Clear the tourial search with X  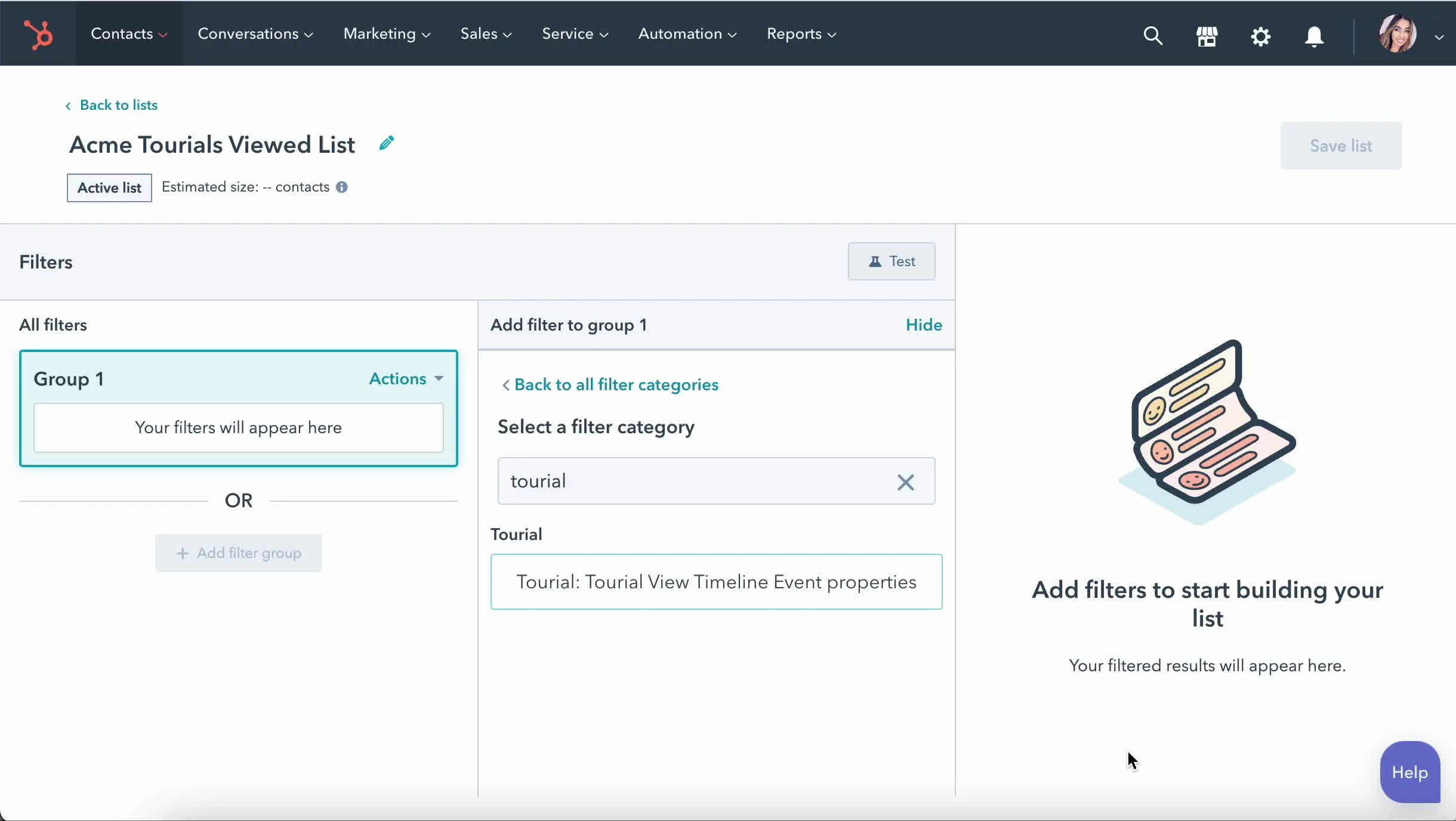coord(905,482)
